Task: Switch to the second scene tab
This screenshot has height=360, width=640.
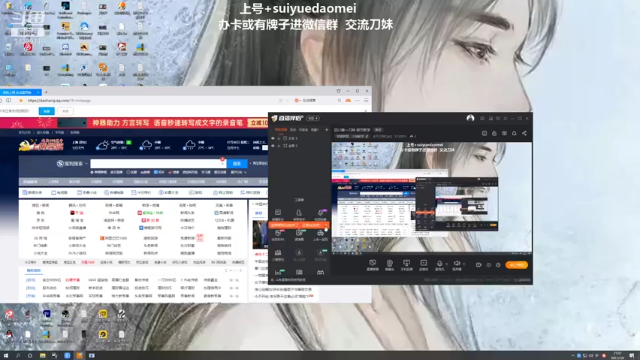Action: [293, 130]
